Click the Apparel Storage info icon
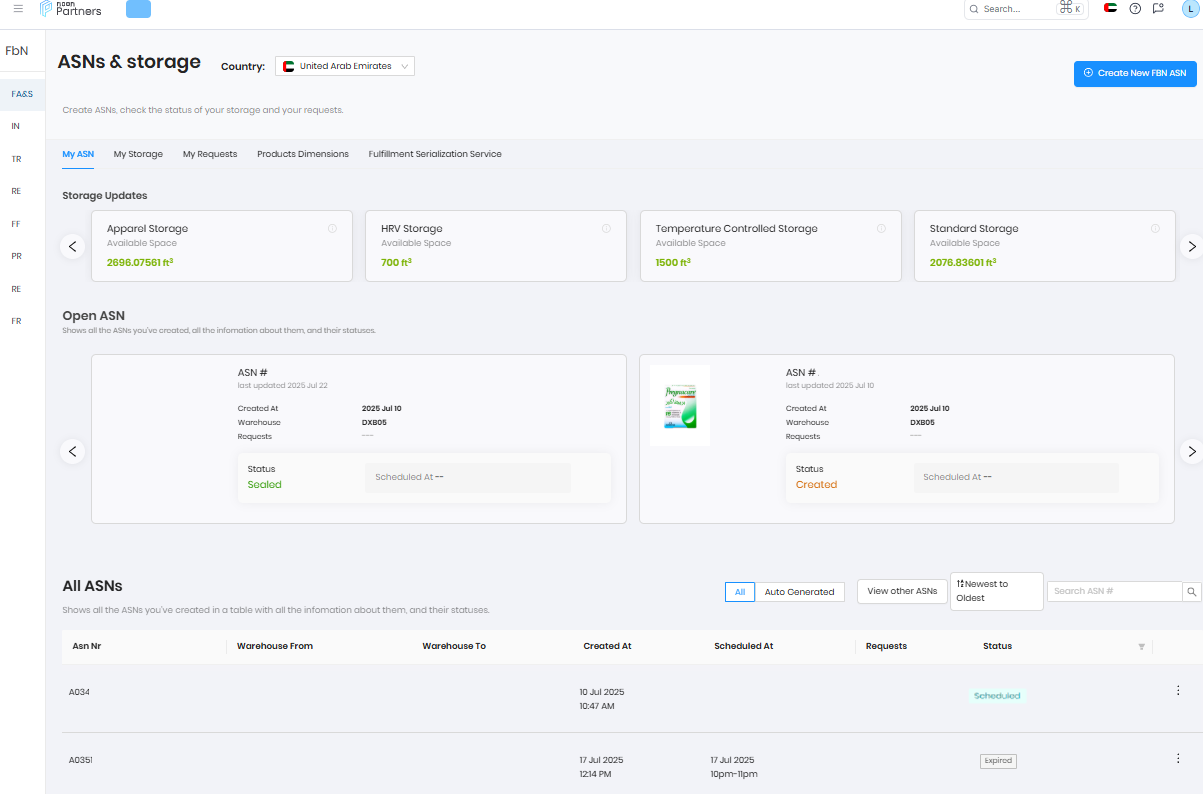Screen dimensions: 1203x794 click(332, 229)
